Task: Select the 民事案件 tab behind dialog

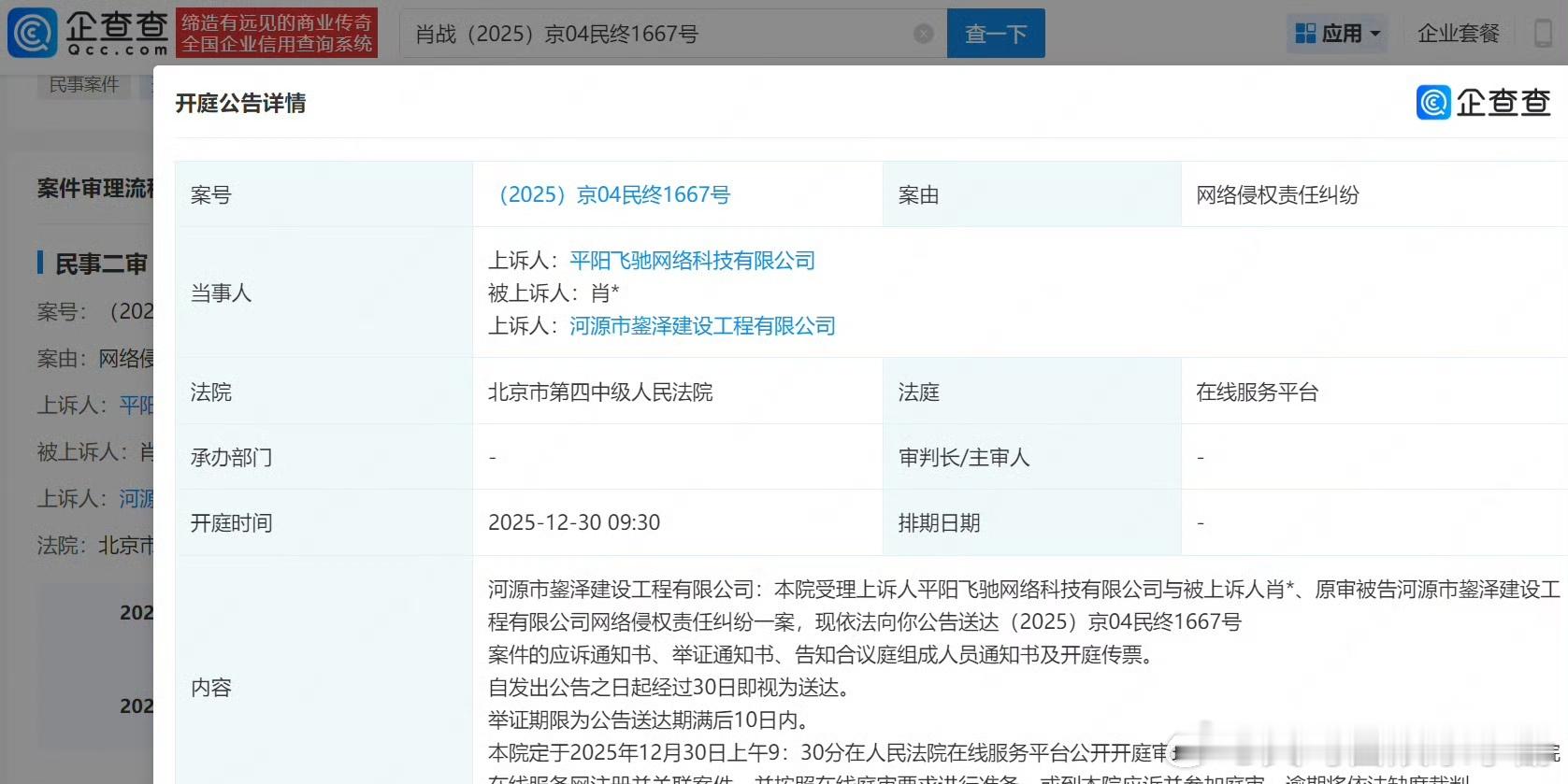Action: pos(84,84)
